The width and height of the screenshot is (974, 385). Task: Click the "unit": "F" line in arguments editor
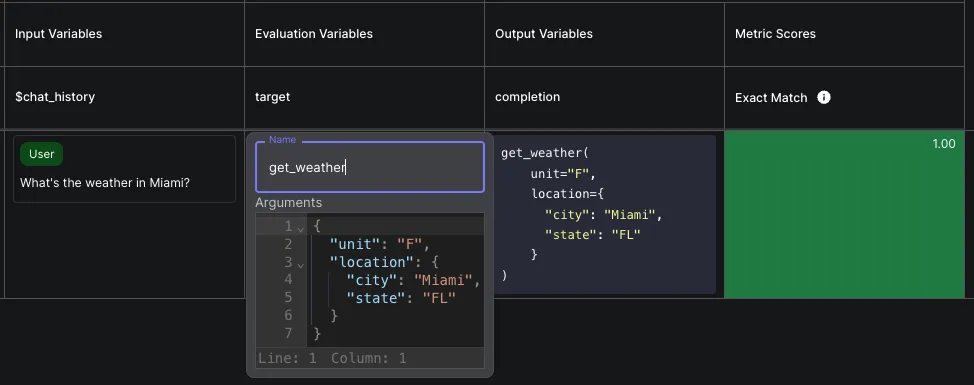pyautogui.click(x=380, y=244)
